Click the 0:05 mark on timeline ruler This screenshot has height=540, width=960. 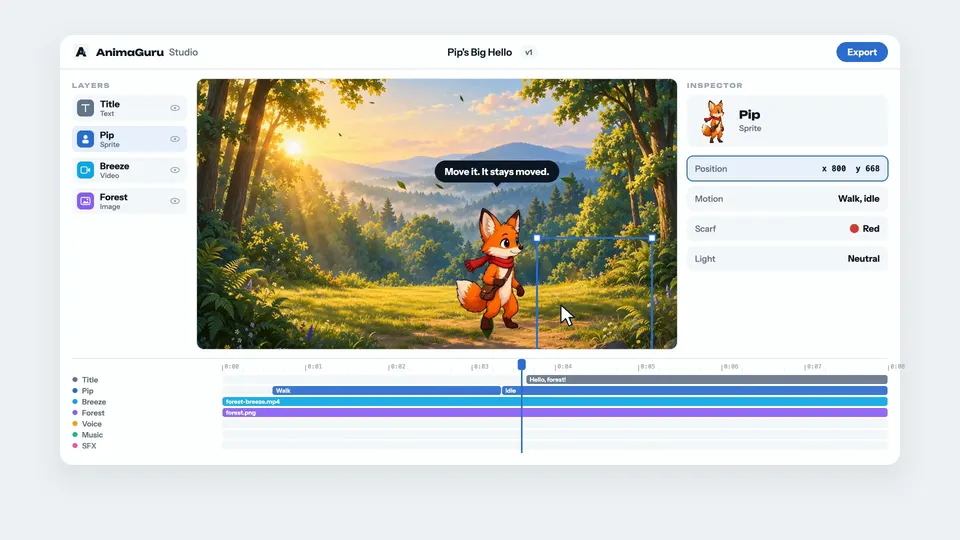(646, 366)
